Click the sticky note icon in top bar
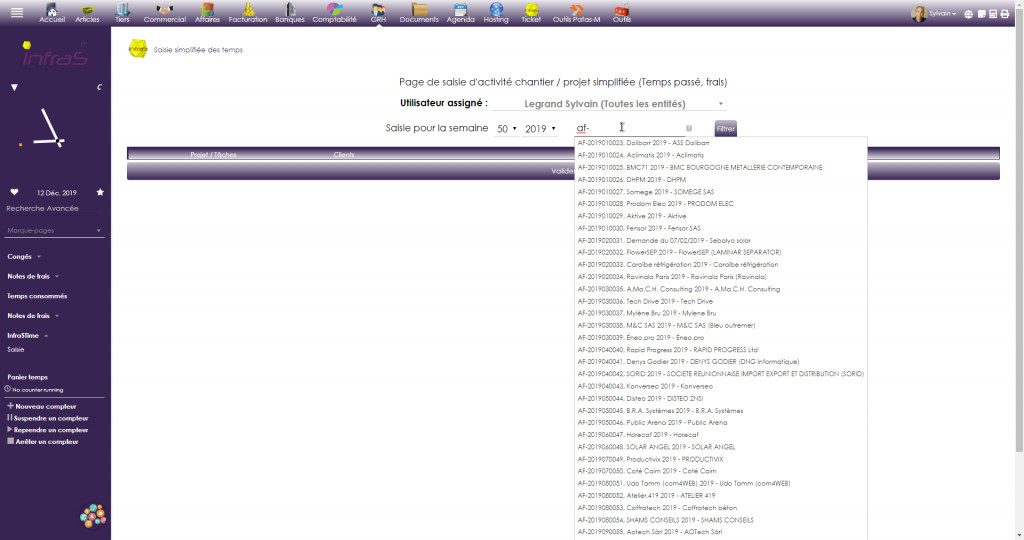Viewport: 1024px width, 540px height. (981, 14)
